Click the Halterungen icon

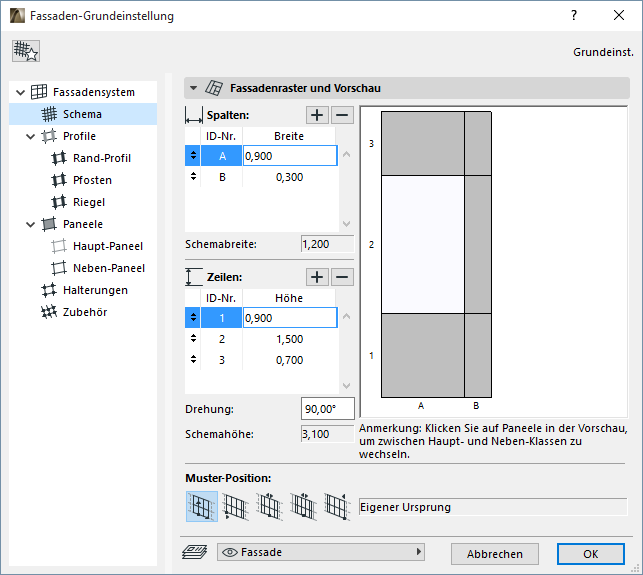pyautogui.click(x=49, y=290)
